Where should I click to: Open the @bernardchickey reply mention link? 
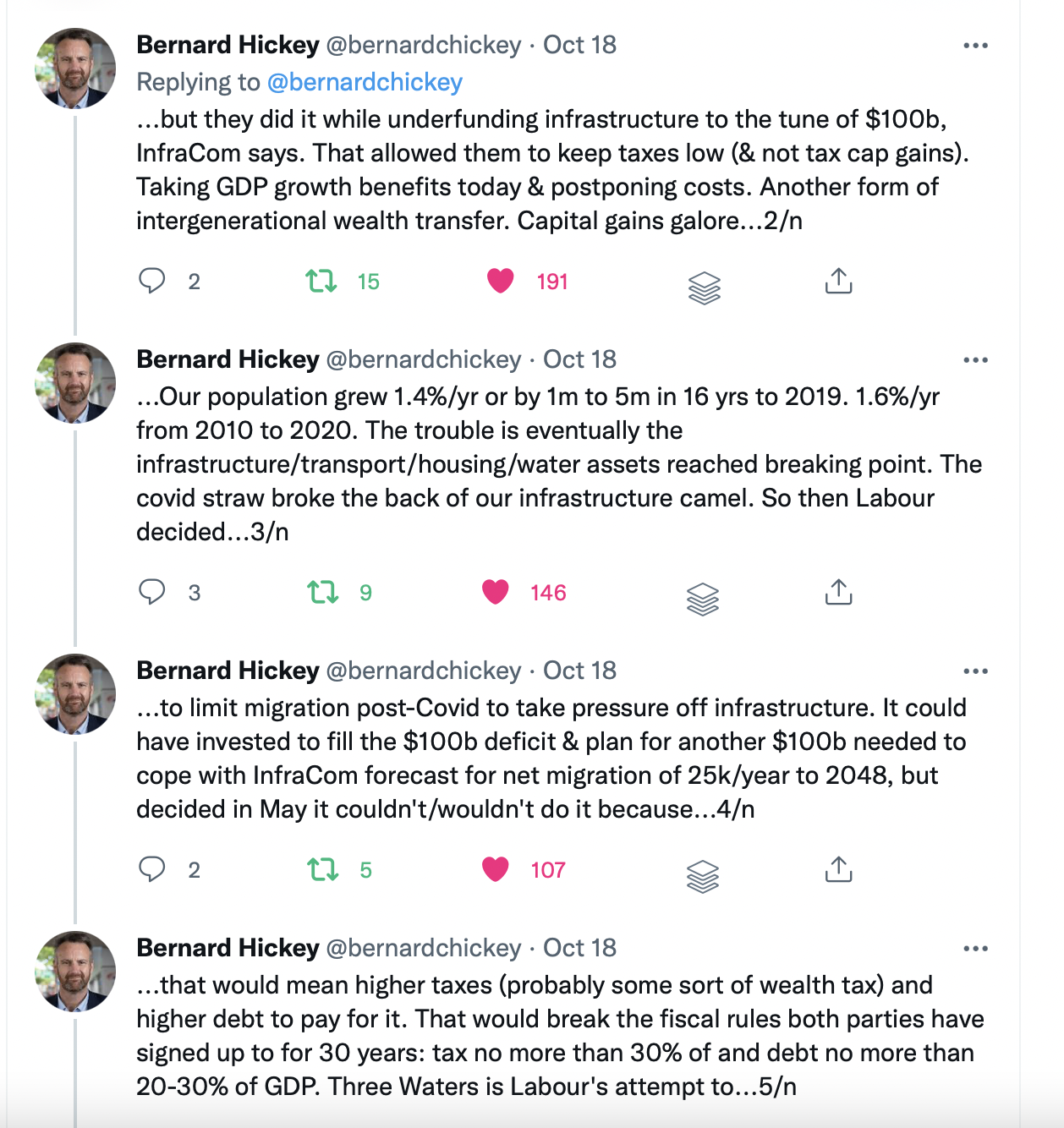click(x=365, y=82)
